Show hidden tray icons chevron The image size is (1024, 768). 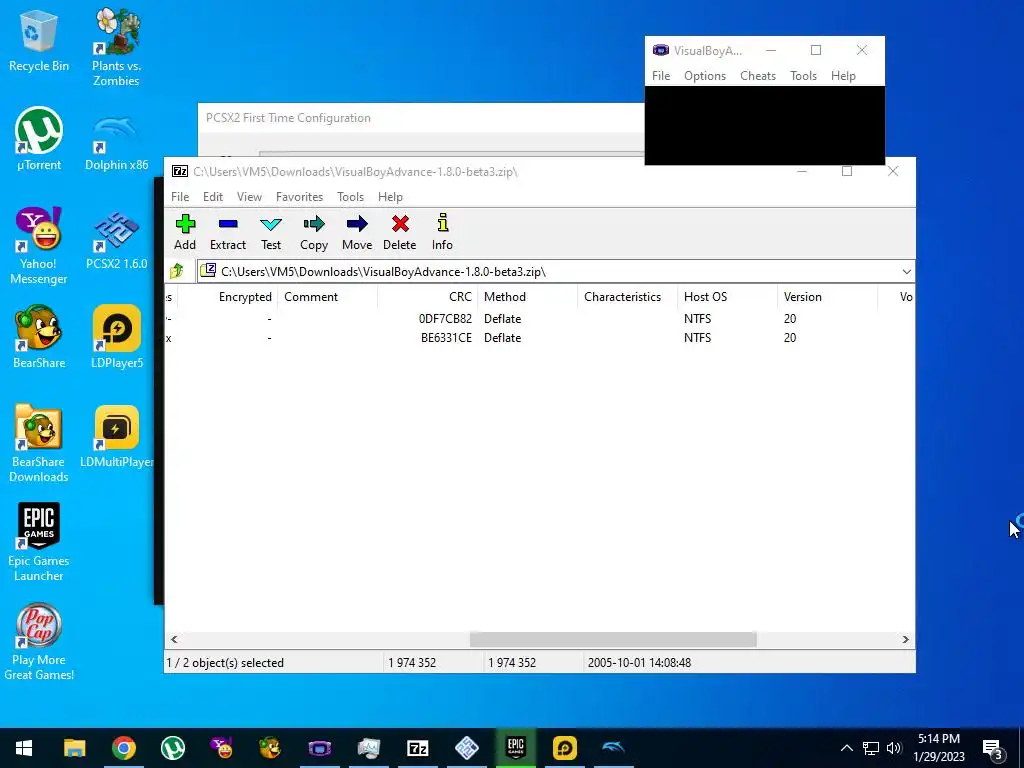846,748
